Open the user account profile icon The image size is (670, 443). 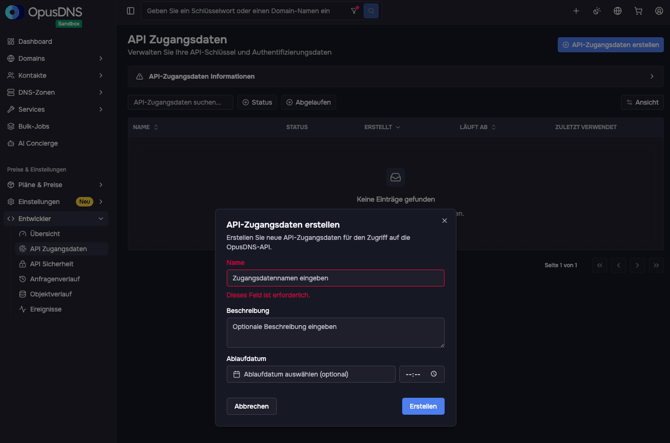pos(659,11)
